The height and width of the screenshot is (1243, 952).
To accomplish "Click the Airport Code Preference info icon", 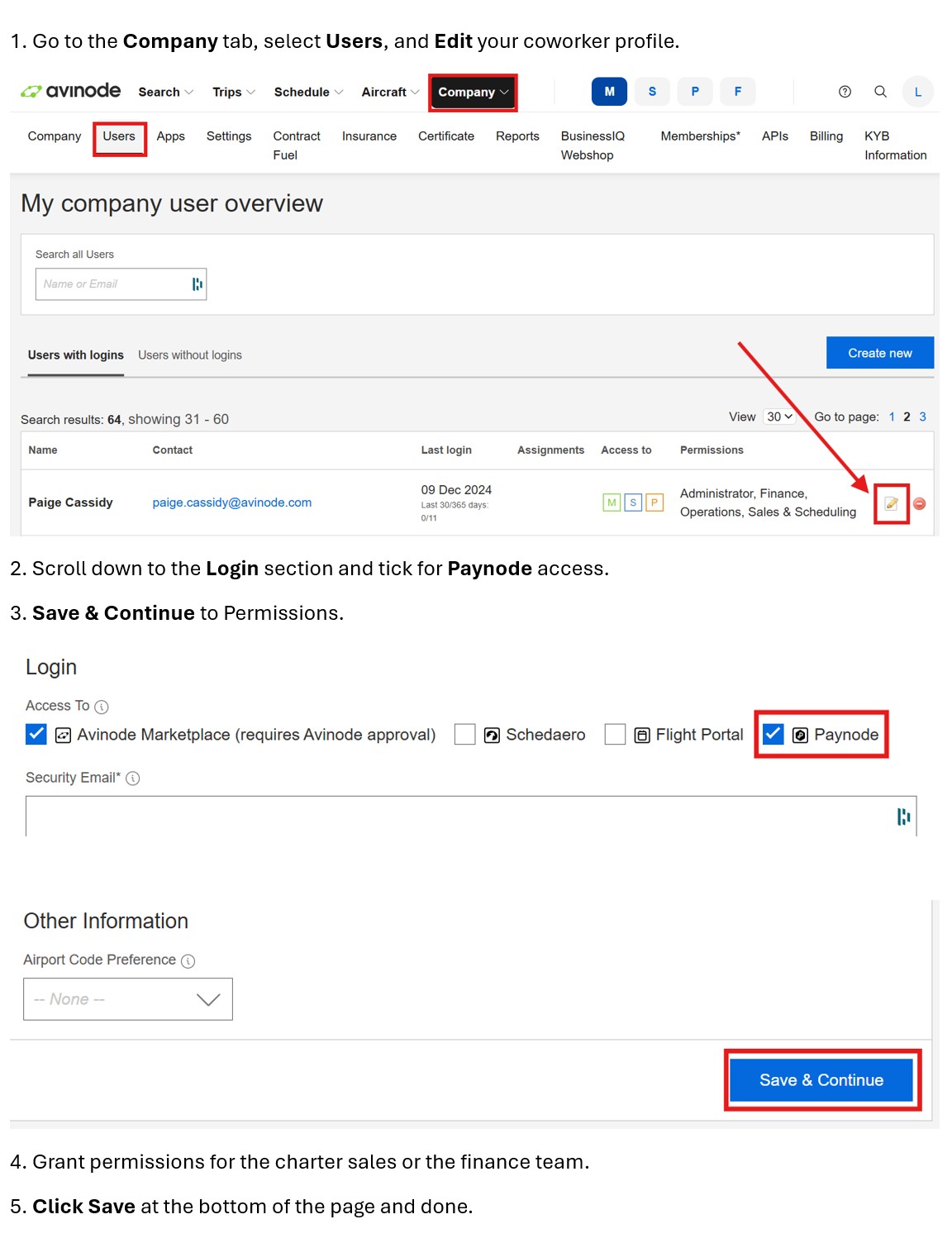I will (188, 961).
